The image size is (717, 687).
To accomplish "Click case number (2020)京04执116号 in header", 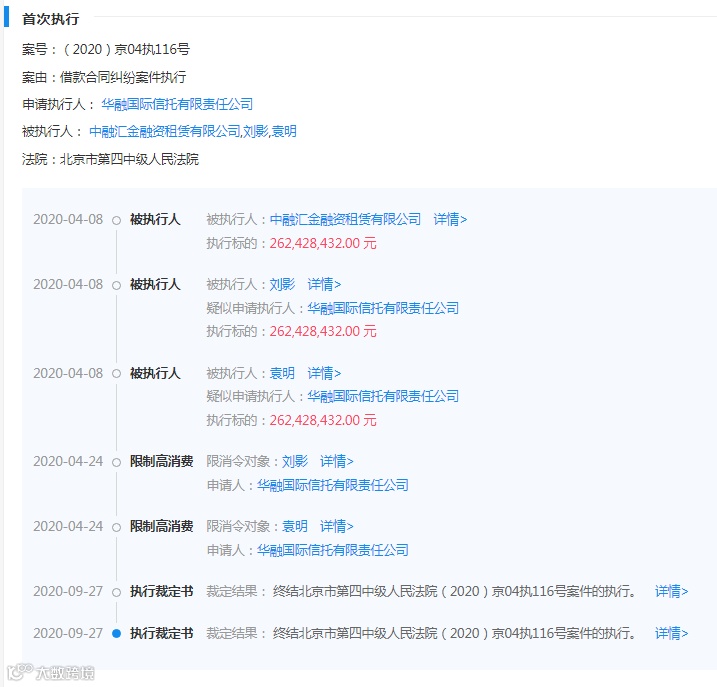I will [x=125, y=49].
